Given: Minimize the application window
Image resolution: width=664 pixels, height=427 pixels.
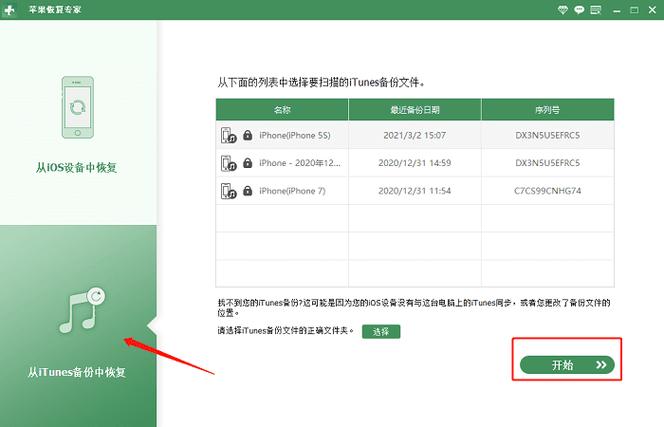Looking at the screenshot, I should pos(617,10).
